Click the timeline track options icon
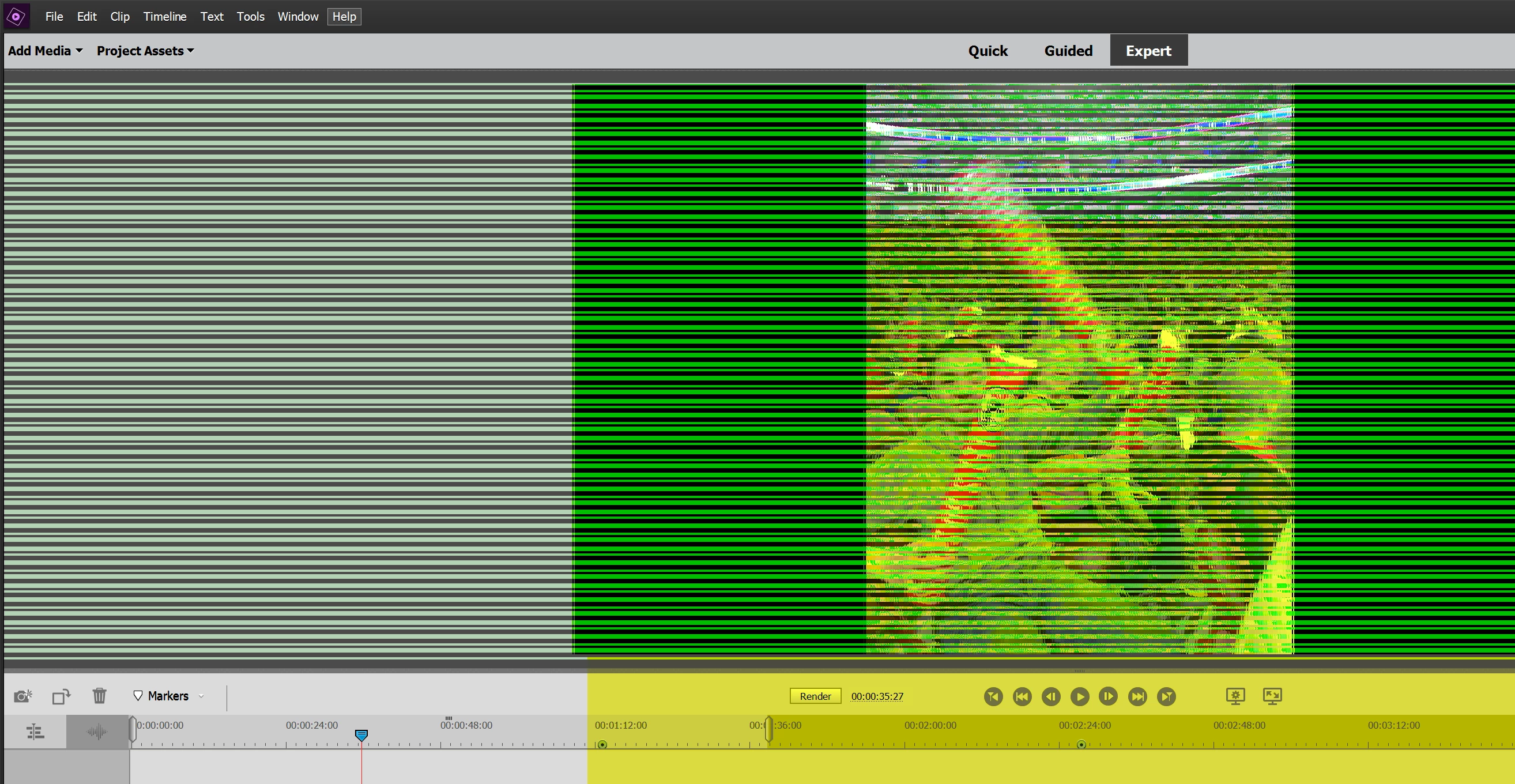Image resolution: width=1515 pixels, height=784 pixels. point(35,732)
